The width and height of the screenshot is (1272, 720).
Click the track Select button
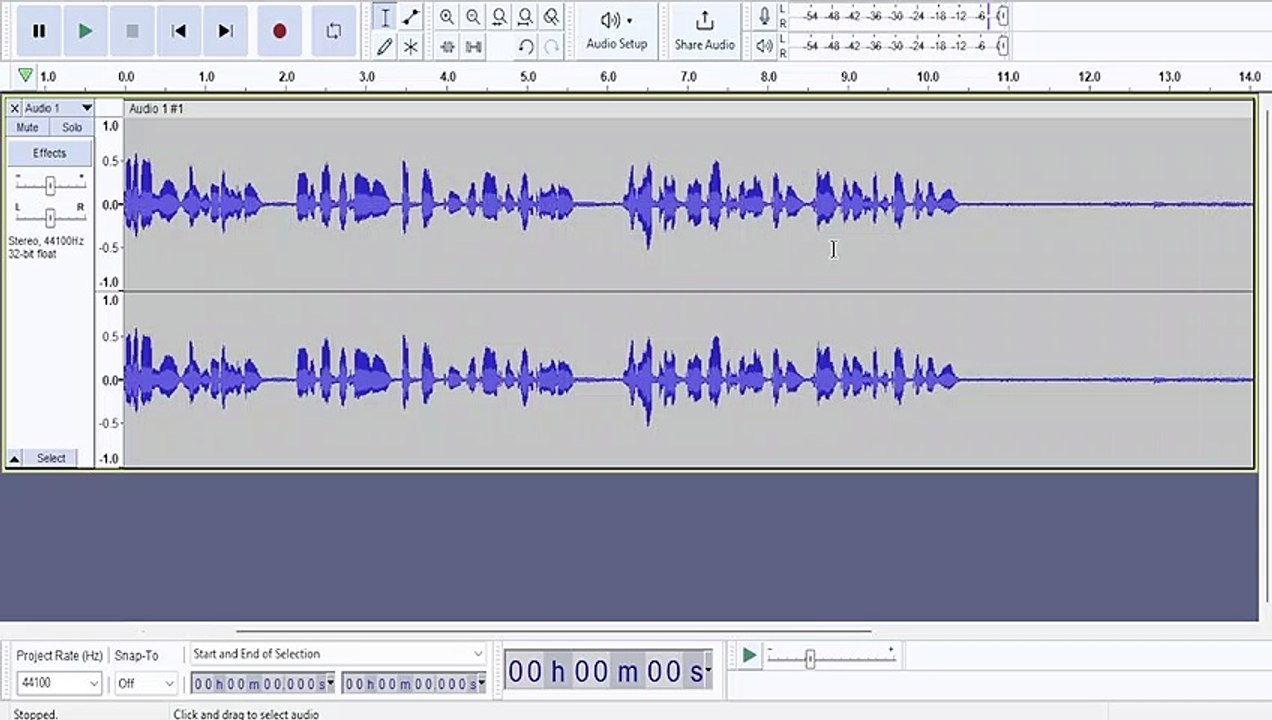click(52, 458)
